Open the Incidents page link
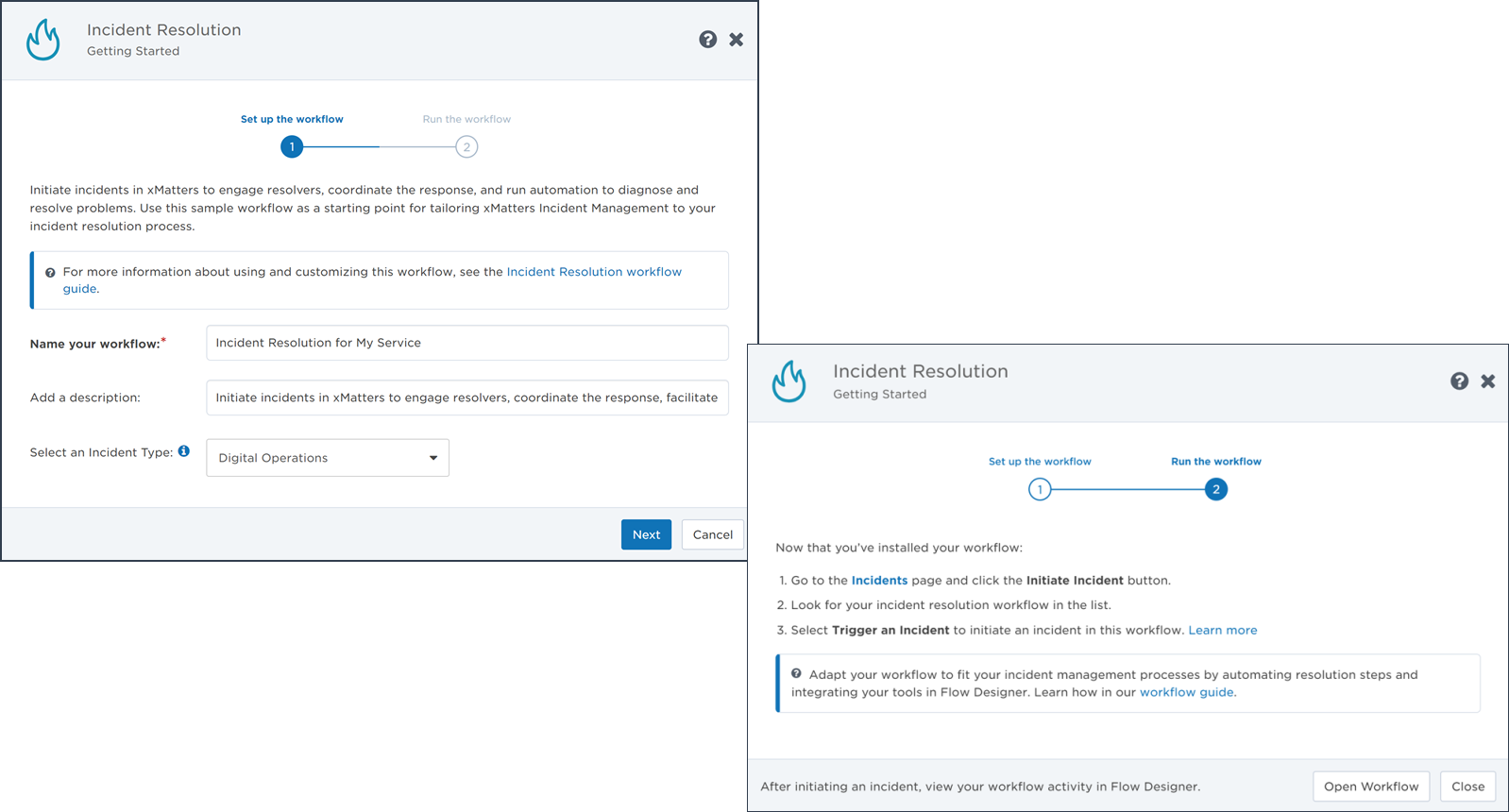Screen dimensions: 1509x812 pyautogui.click(x=879, y=581)
